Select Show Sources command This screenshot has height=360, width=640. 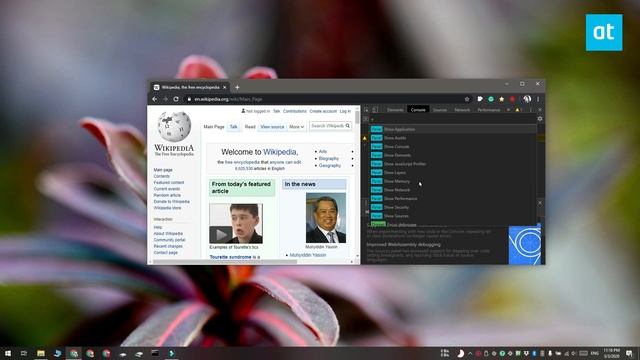pos(453,216)
